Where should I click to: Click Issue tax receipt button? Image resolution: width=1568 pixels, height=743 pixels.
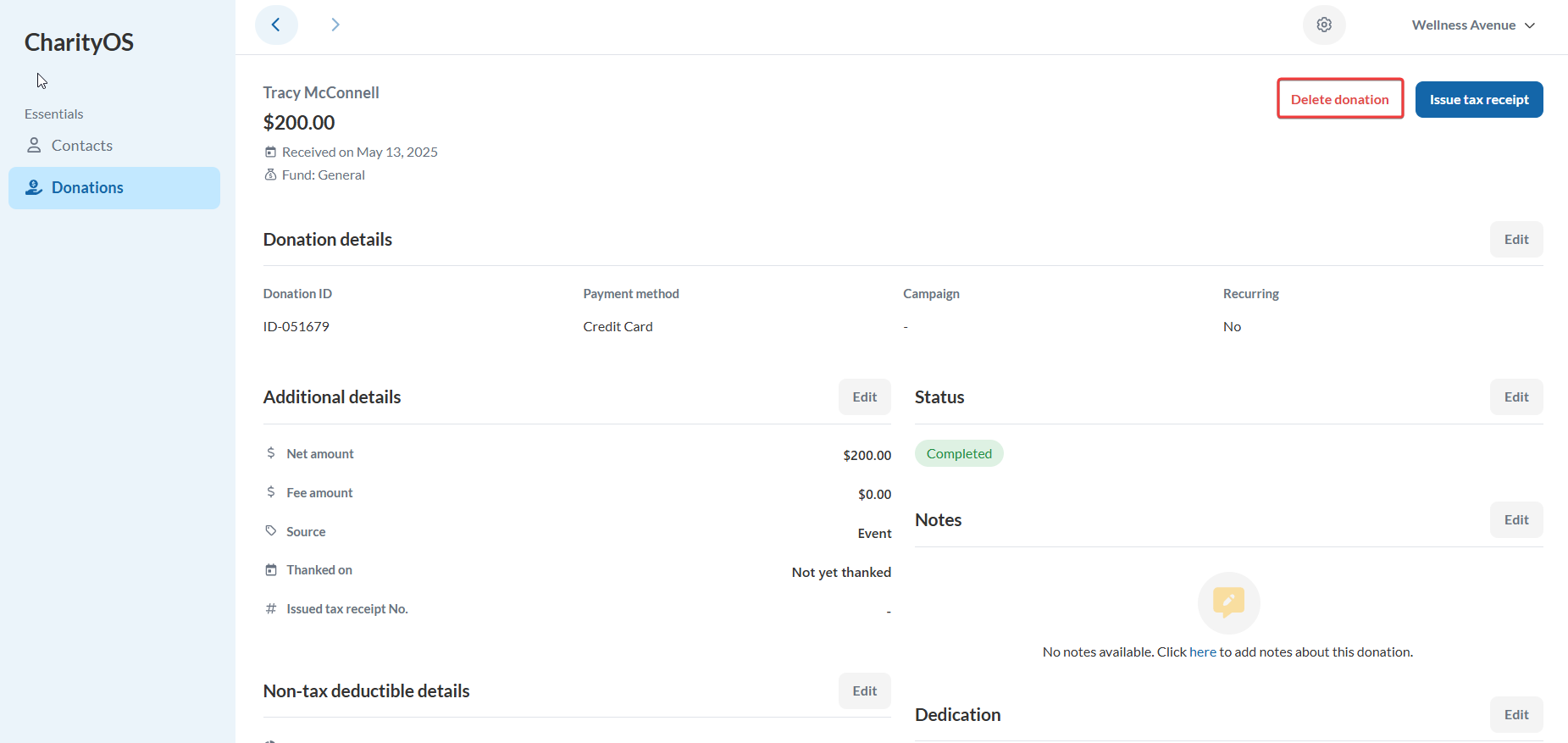pos(1479,99)
